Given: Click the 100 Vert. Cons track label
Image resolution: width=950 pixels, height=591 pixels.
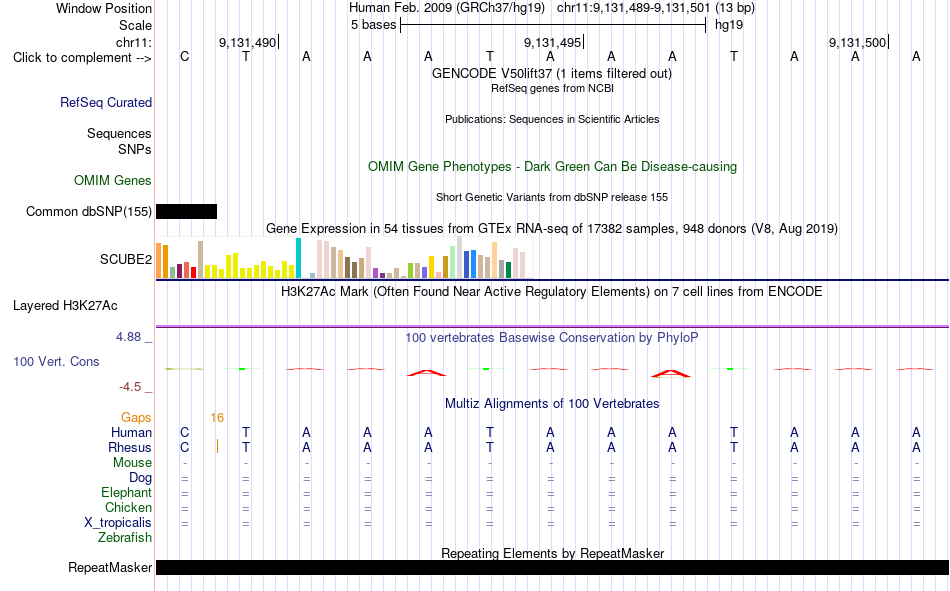Looking at the screenshot, I should point(56,362).
